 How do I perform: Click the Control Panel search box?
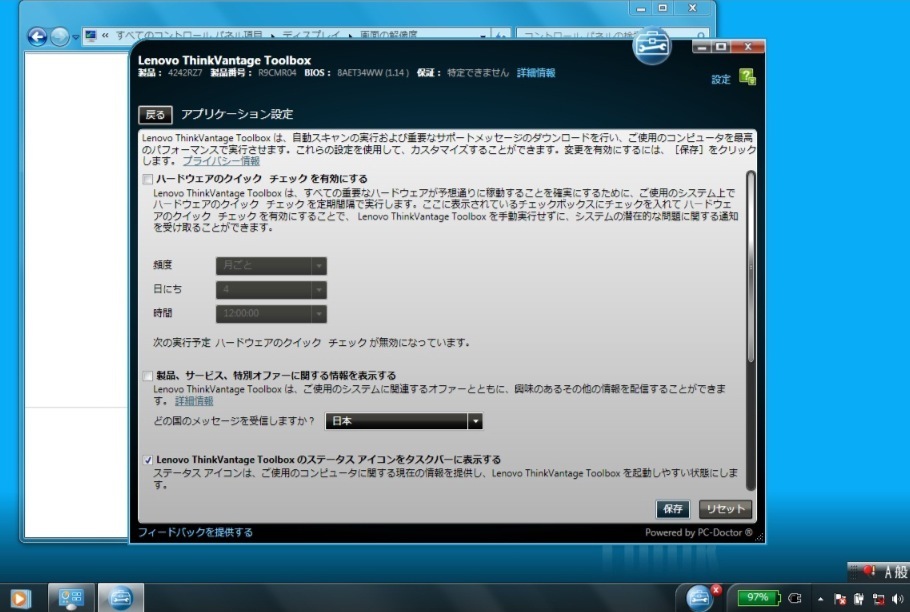(612, 35)
